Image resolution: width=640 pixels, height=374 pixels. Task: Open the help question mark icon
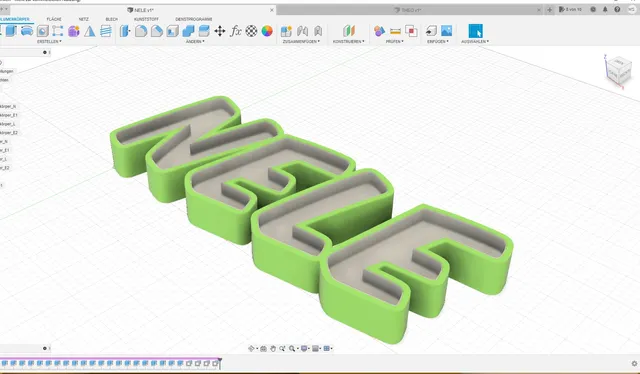617,9
